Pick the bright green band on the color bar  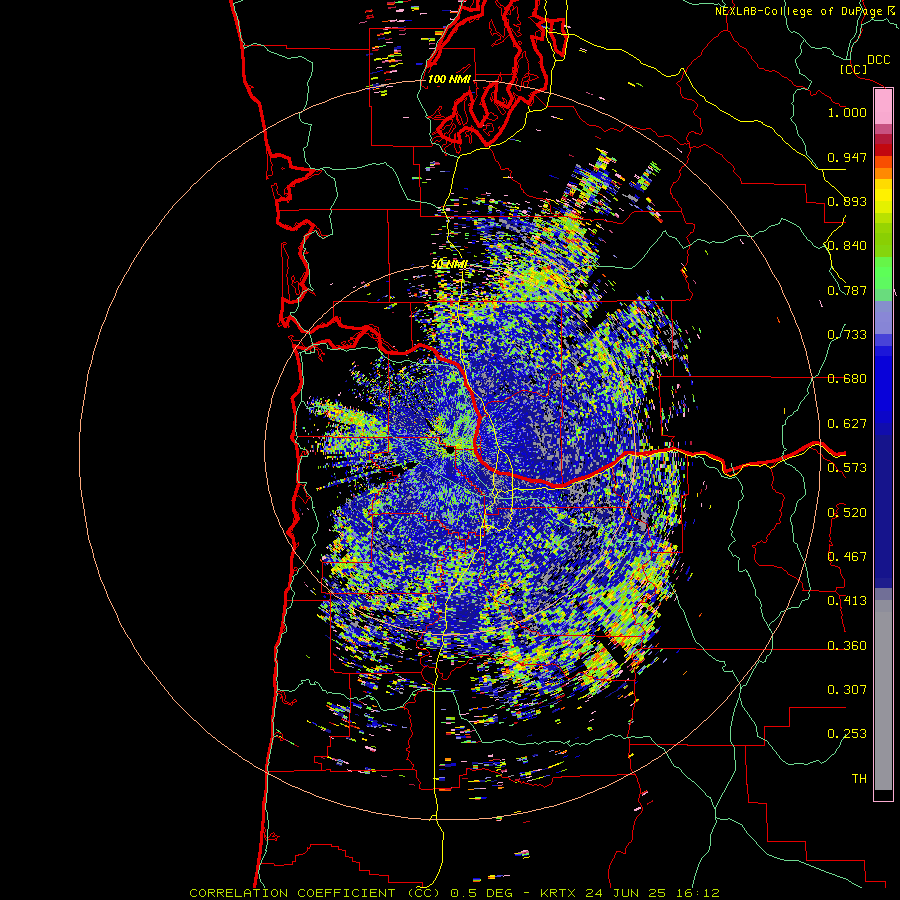click(883, 273)
